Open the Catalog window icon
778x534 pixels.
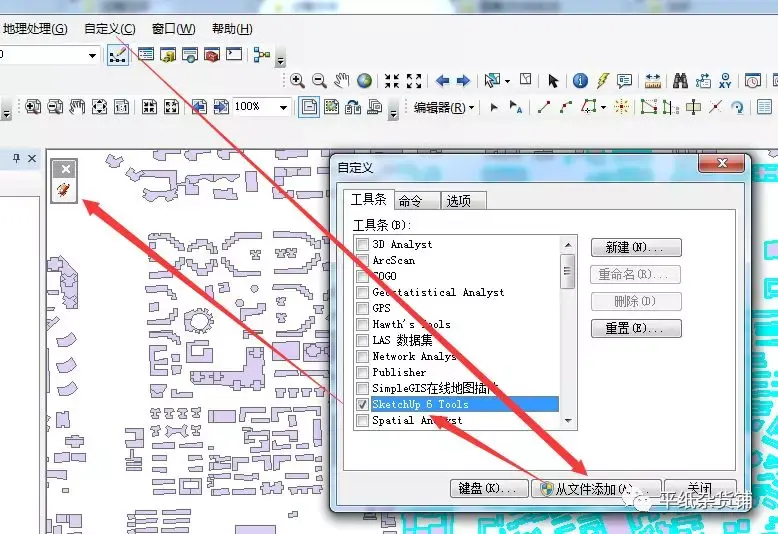pyautogui.click(x=168, y=55)
